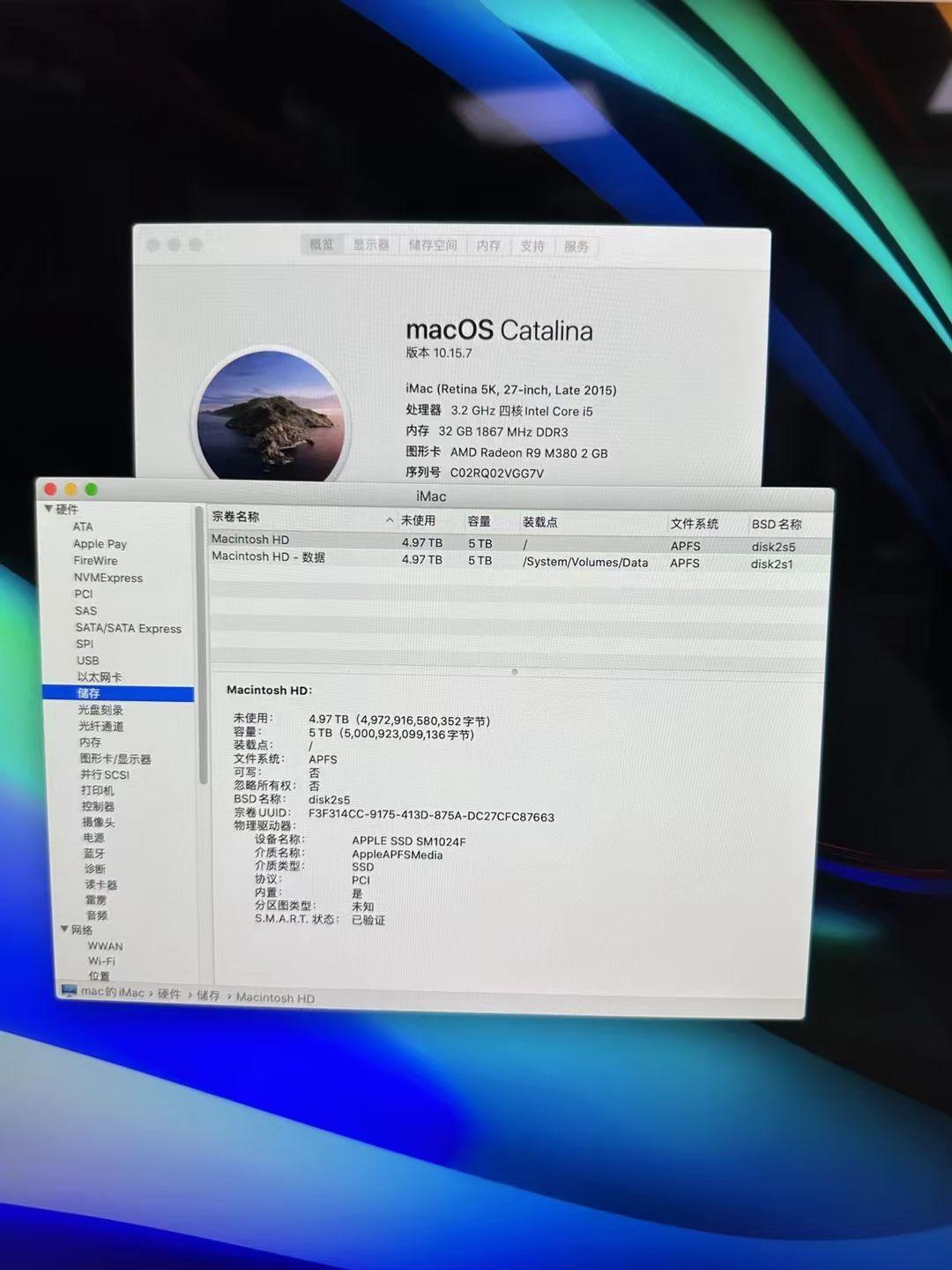Minimize the iMac system report window
This screenshot has width=952, height=1270.
coord(71,489)
